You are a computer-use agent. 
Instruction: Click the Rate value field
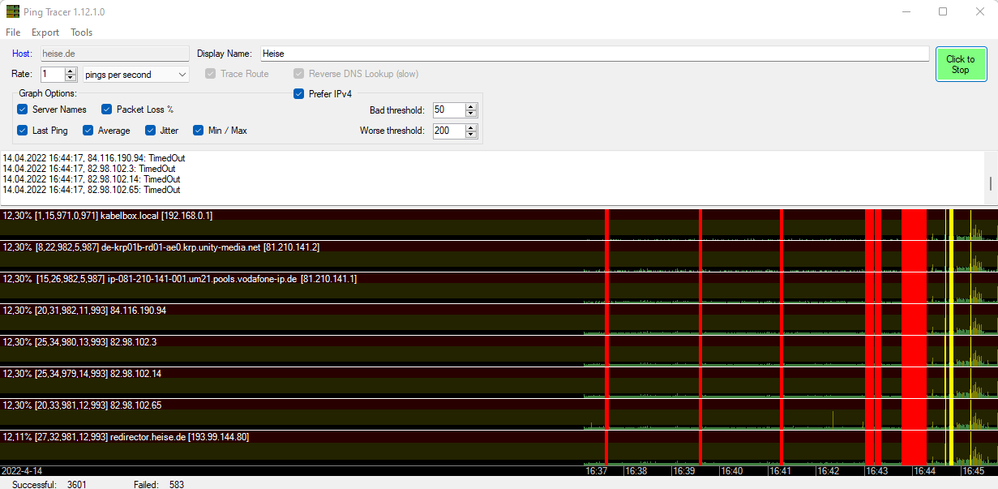coord(53,74)
